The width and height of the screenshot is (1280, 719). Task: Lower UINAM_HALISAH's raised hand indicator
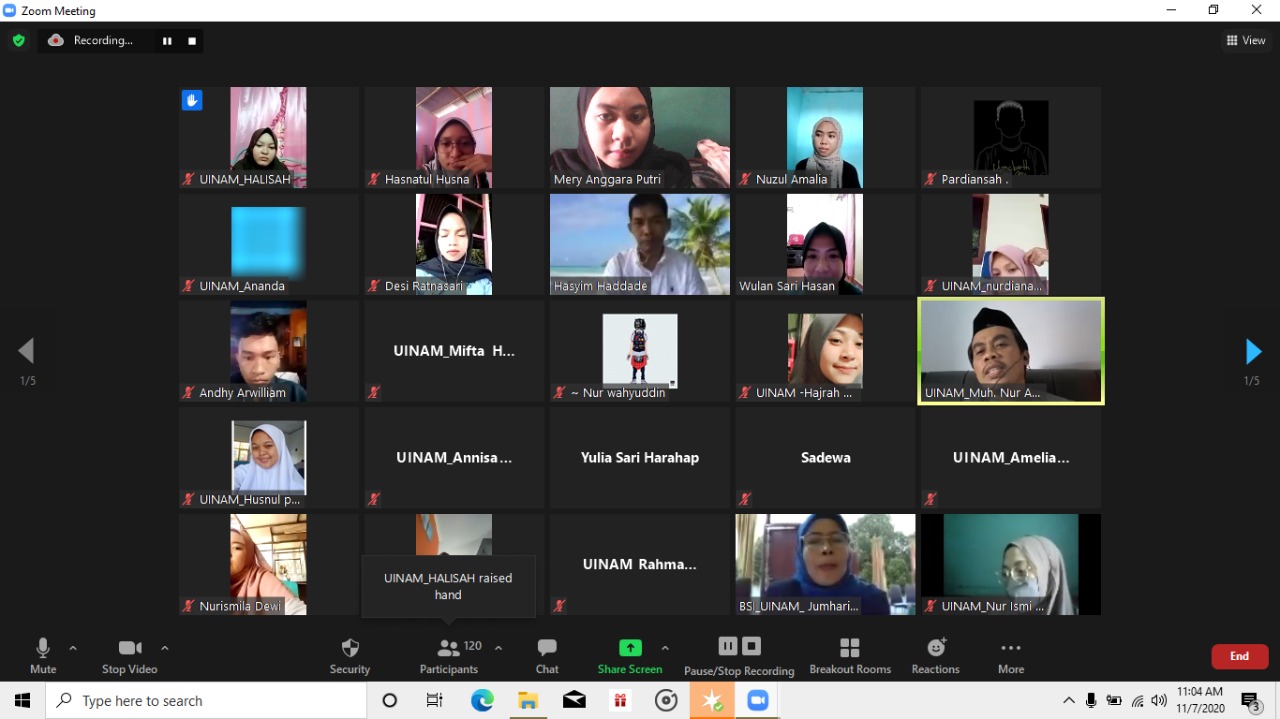191,100
